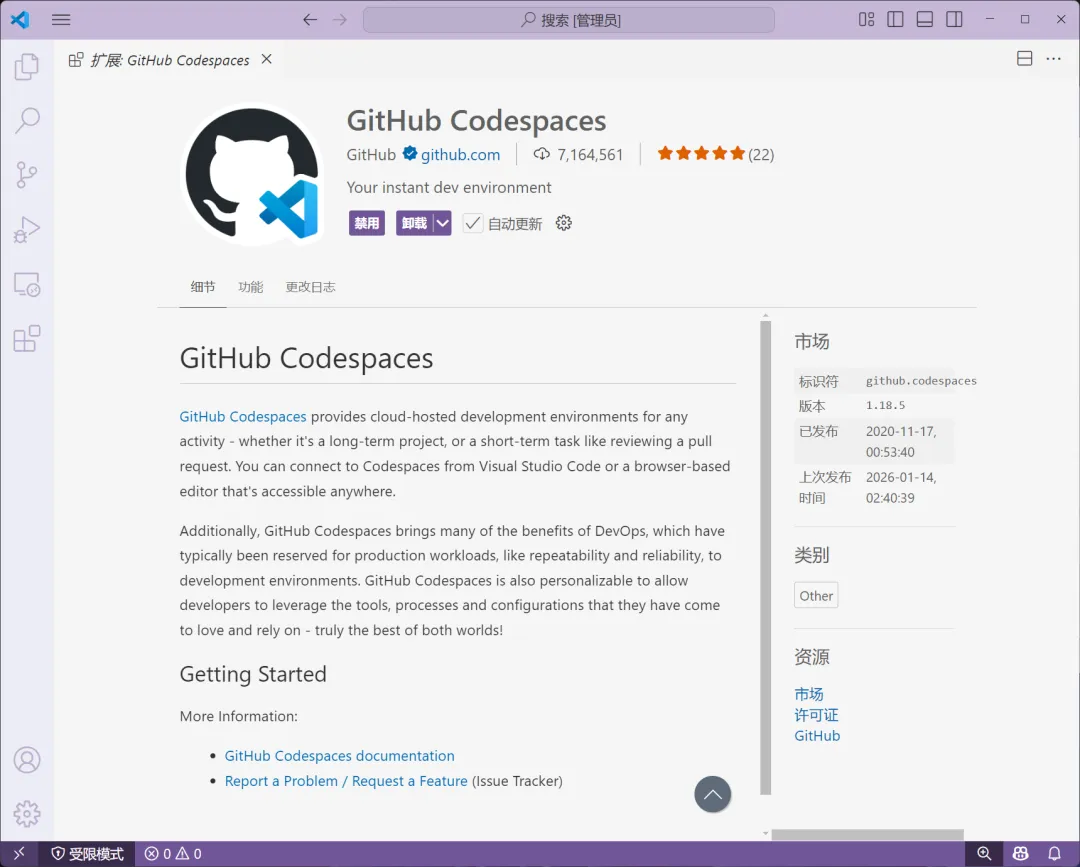
Task: Click the scrollbar up arrow
Action: [x=766, y=316]
